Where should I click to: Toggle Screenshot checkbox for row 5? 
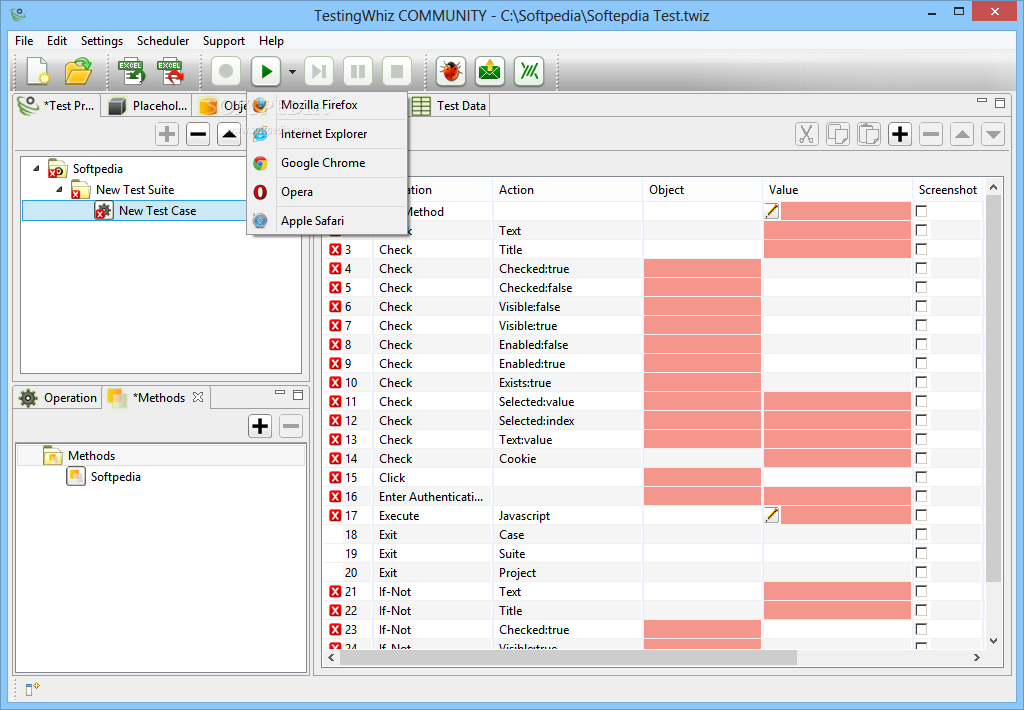(x=921, y=287)
